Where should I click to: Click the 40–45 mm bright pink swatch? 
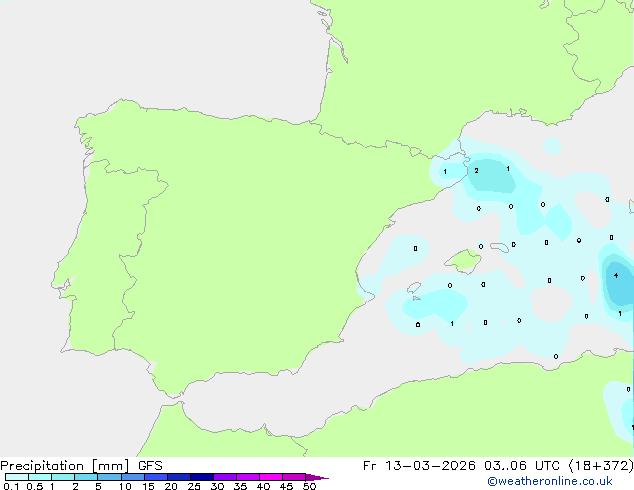[271, 477]
